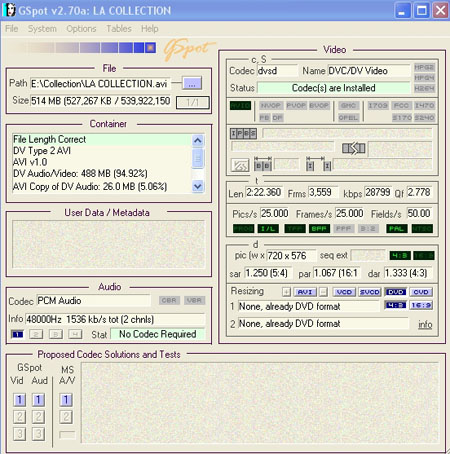Viewport: 450px width, 454px height.
Task: Click the File path input field
Action: [100, 83]
